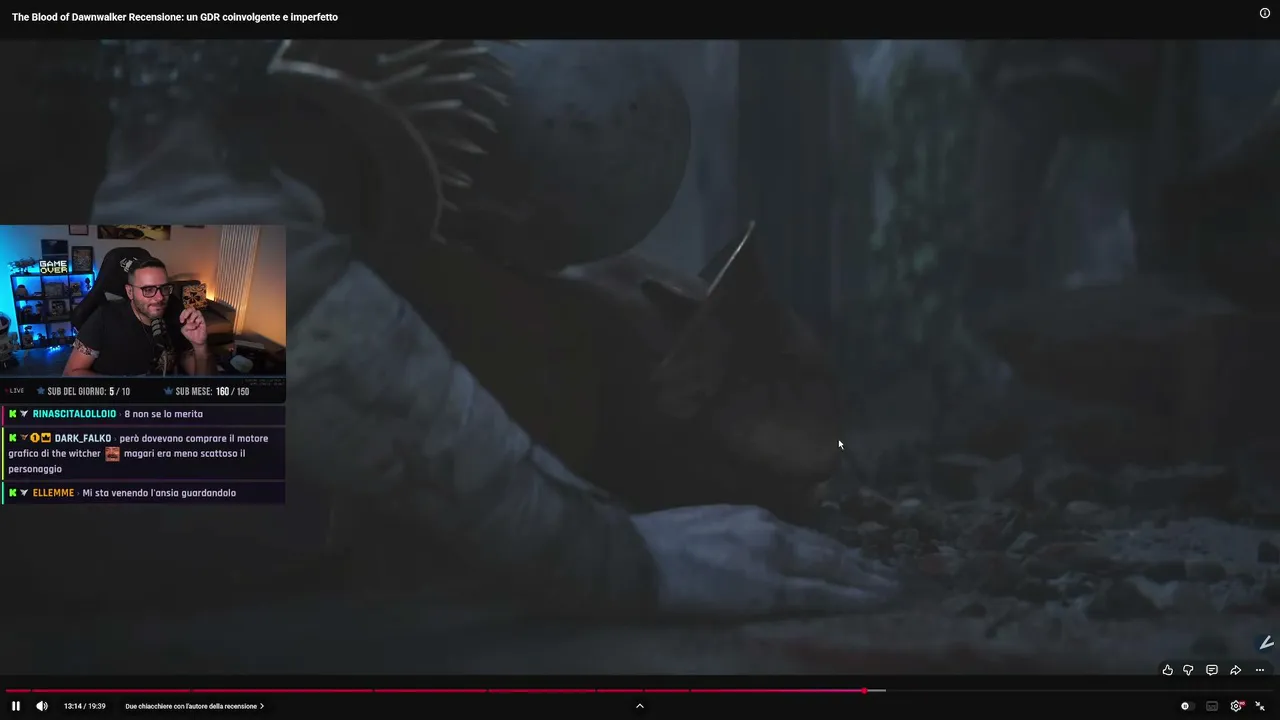Jump to the first chapter segment of the timeline
Screen dimensions: 1280x720
pyautogui.click(x=18, y=690)
